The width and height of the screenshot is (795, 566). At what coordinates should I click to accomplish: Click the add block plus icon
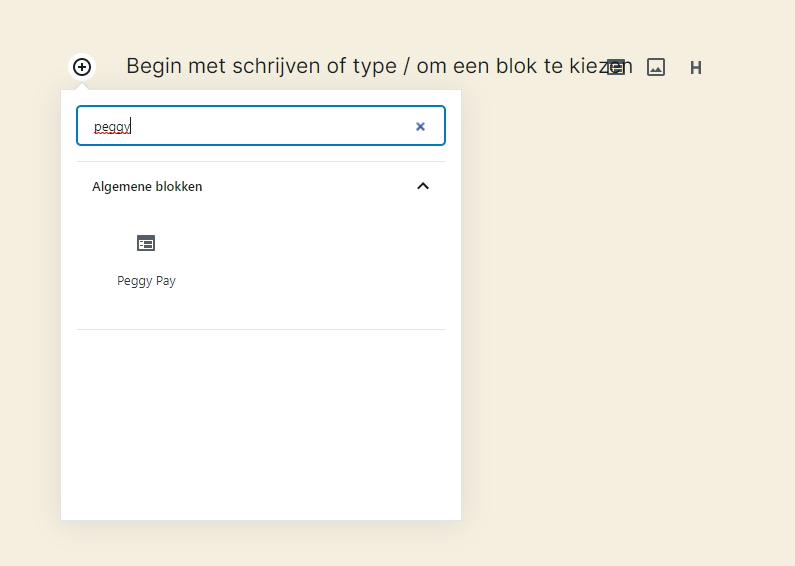82,67
